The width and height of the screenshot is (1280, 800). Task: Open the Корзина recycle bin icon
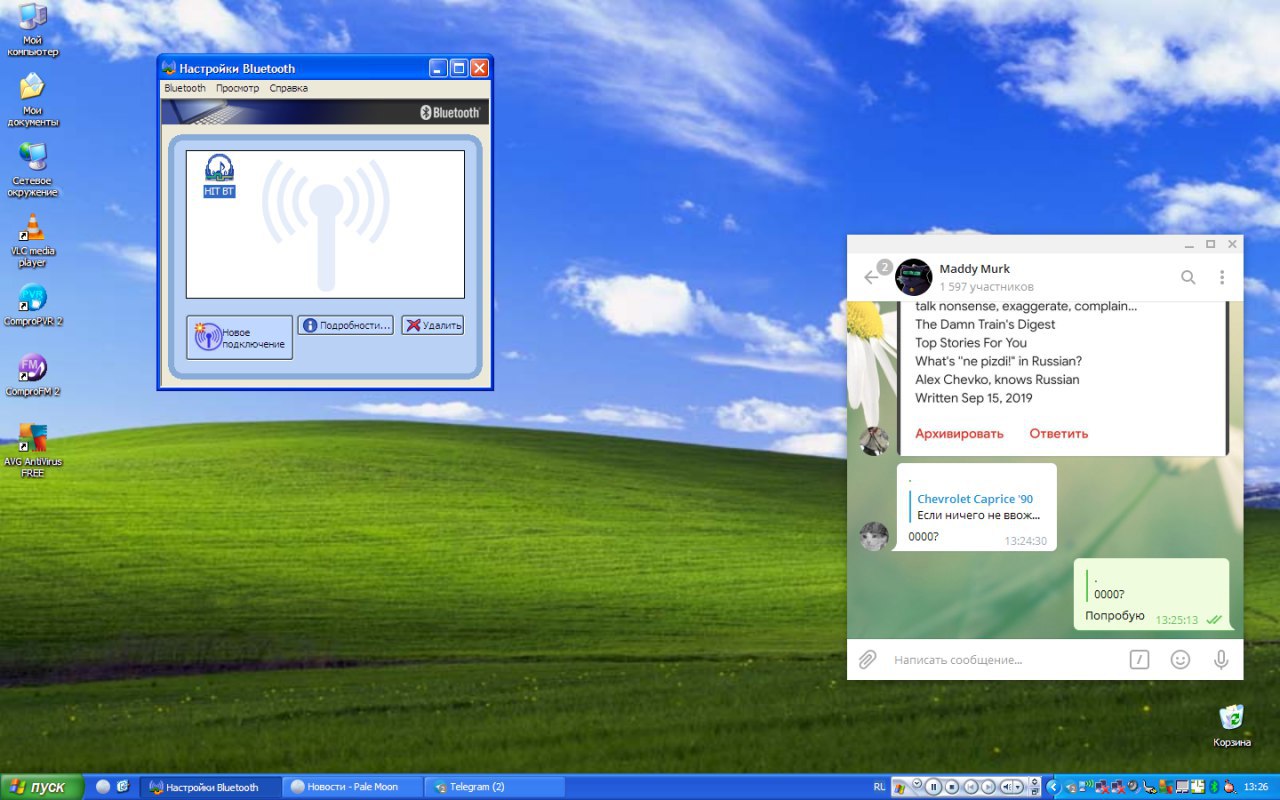pyautogui.click(x=1232, y=725)
